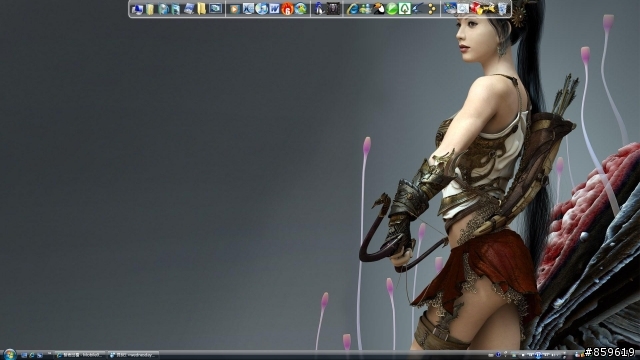Image resolution: width=640 pixels, height=360 pixels.
Task: Open the Computer icon in the dock
Action: coord(138,9)
